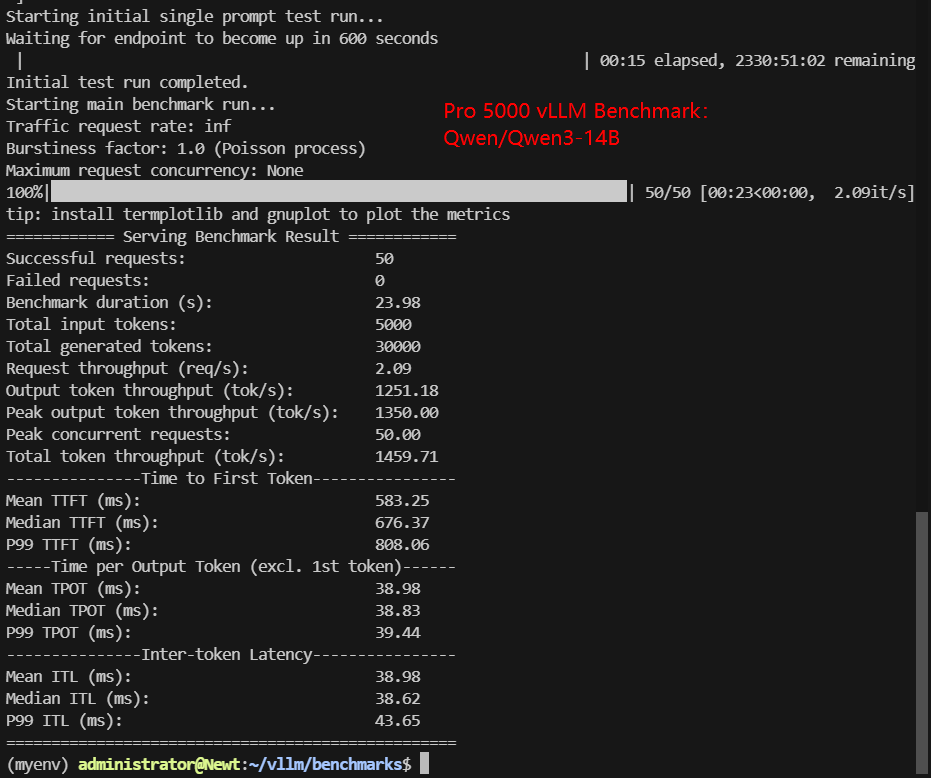Click Total token throughput value "1459.71"
Screen dimensions: 931x778
407,456
